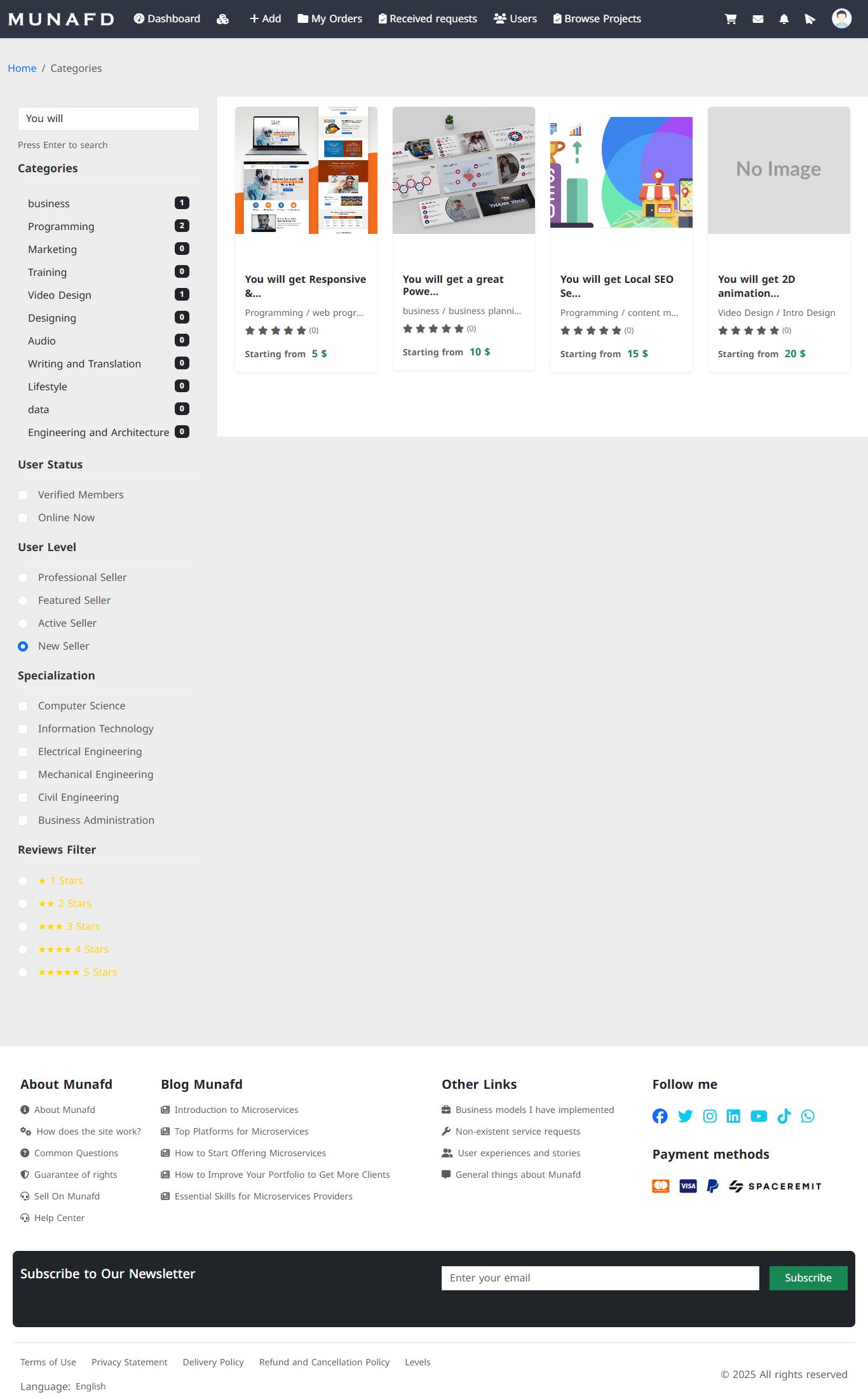Click the search field containing "You will"

(108, 119)
